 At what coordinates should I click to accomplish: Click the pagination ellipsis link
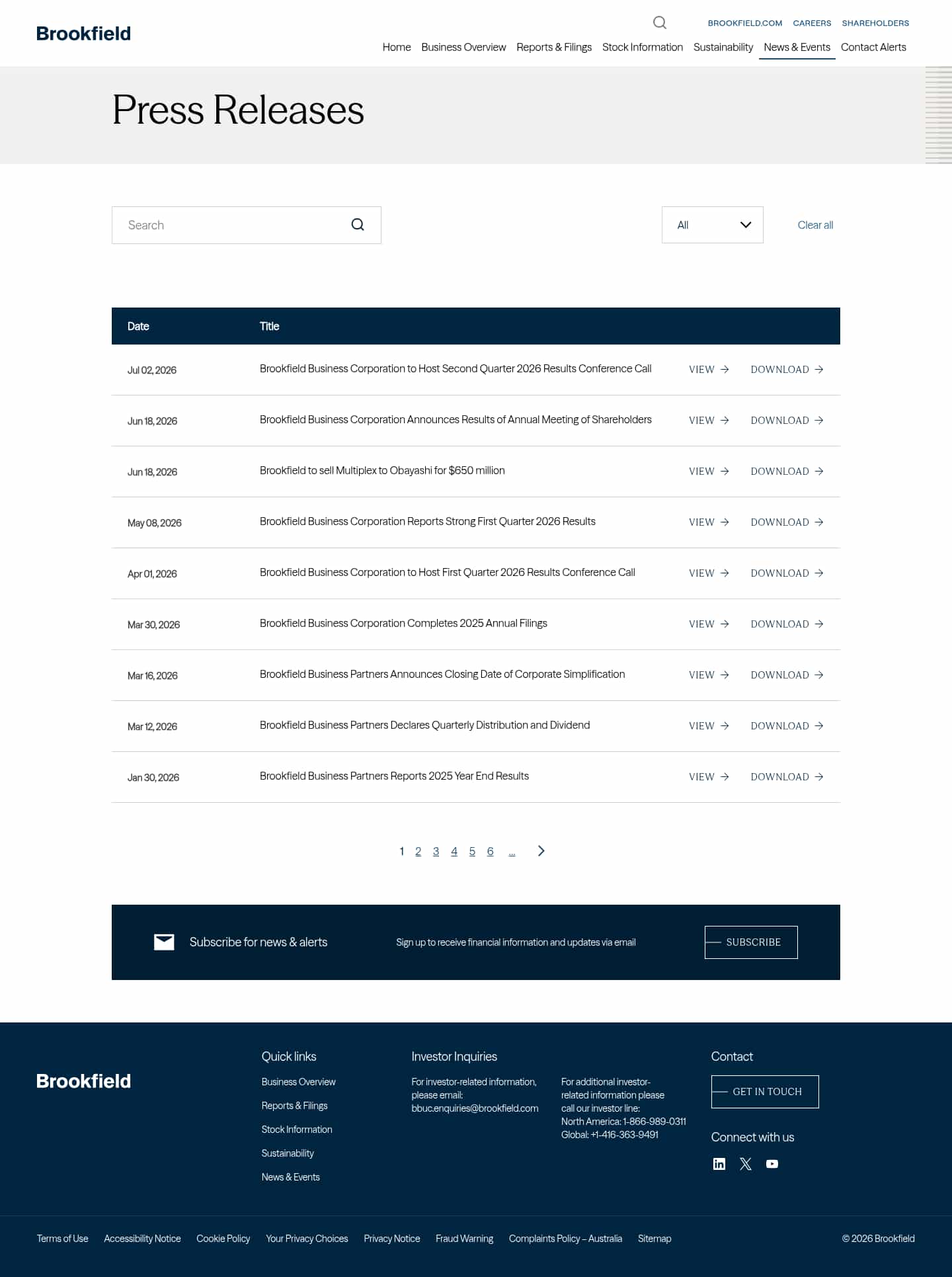point(512,853)
